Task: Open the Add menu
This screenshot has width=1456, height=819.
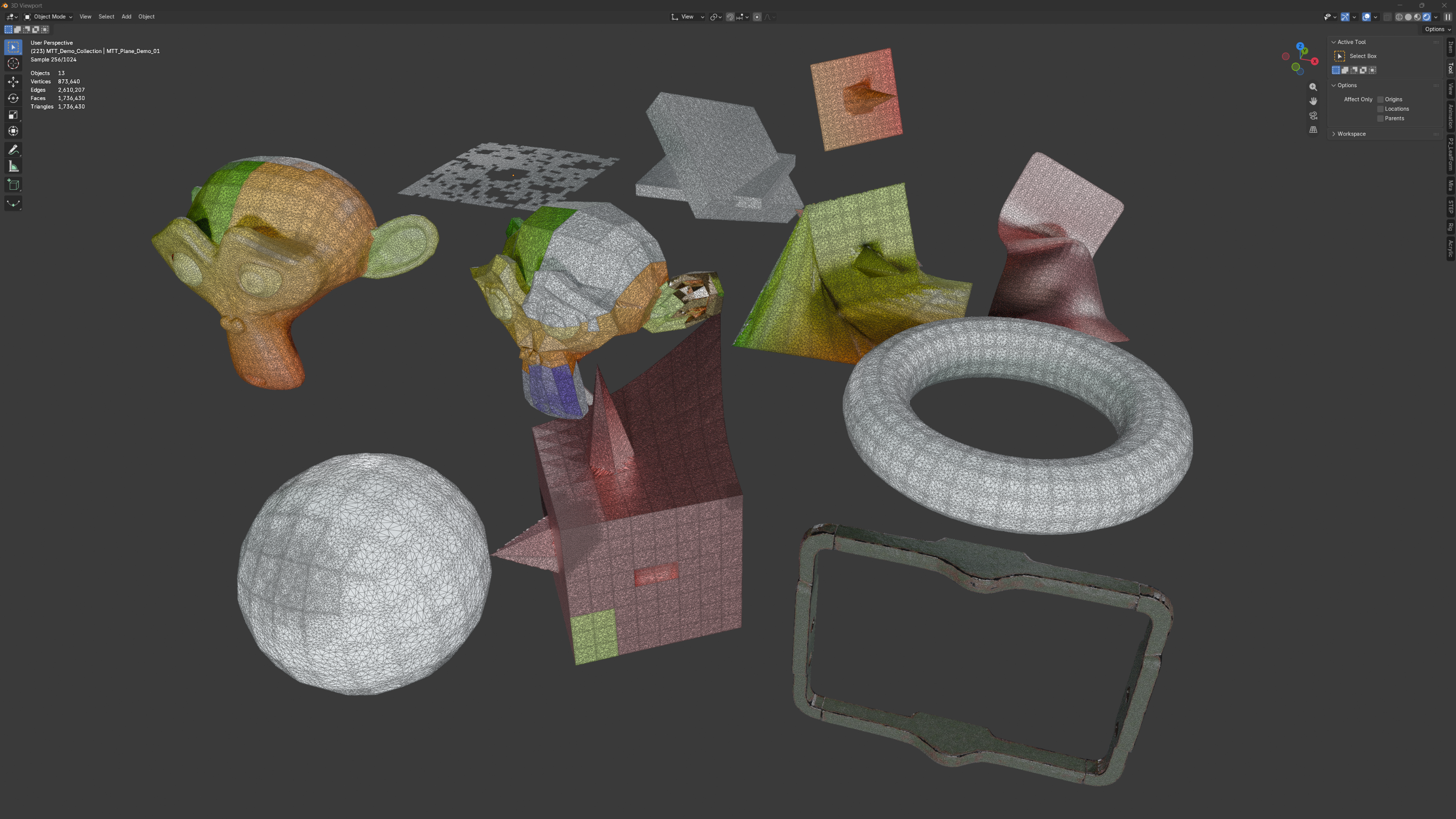Action: 127,17
